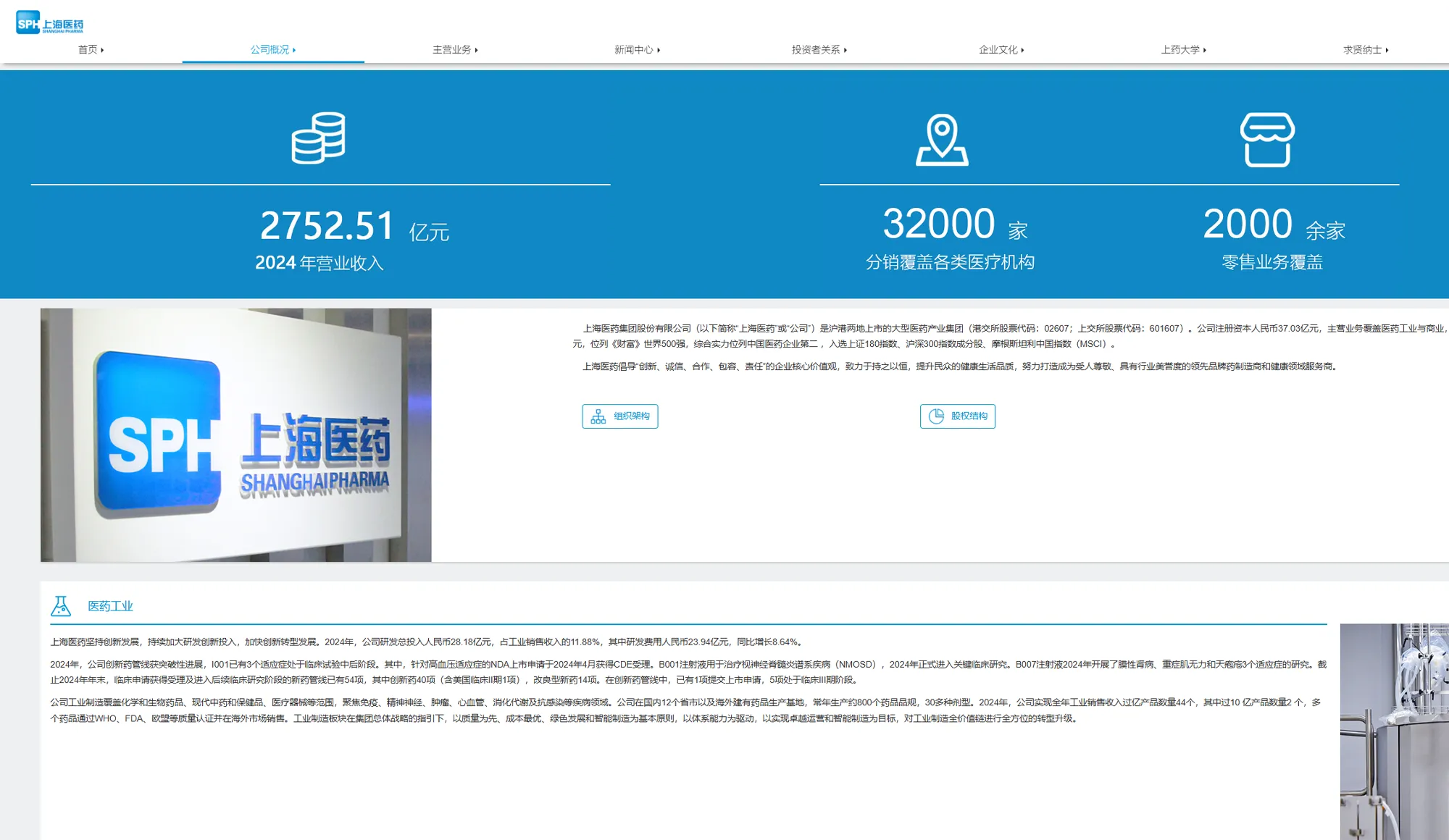This screenshot has width=1449, height=840.
Task: Click the coin stack revenue icon
Action: coord(318,138)
